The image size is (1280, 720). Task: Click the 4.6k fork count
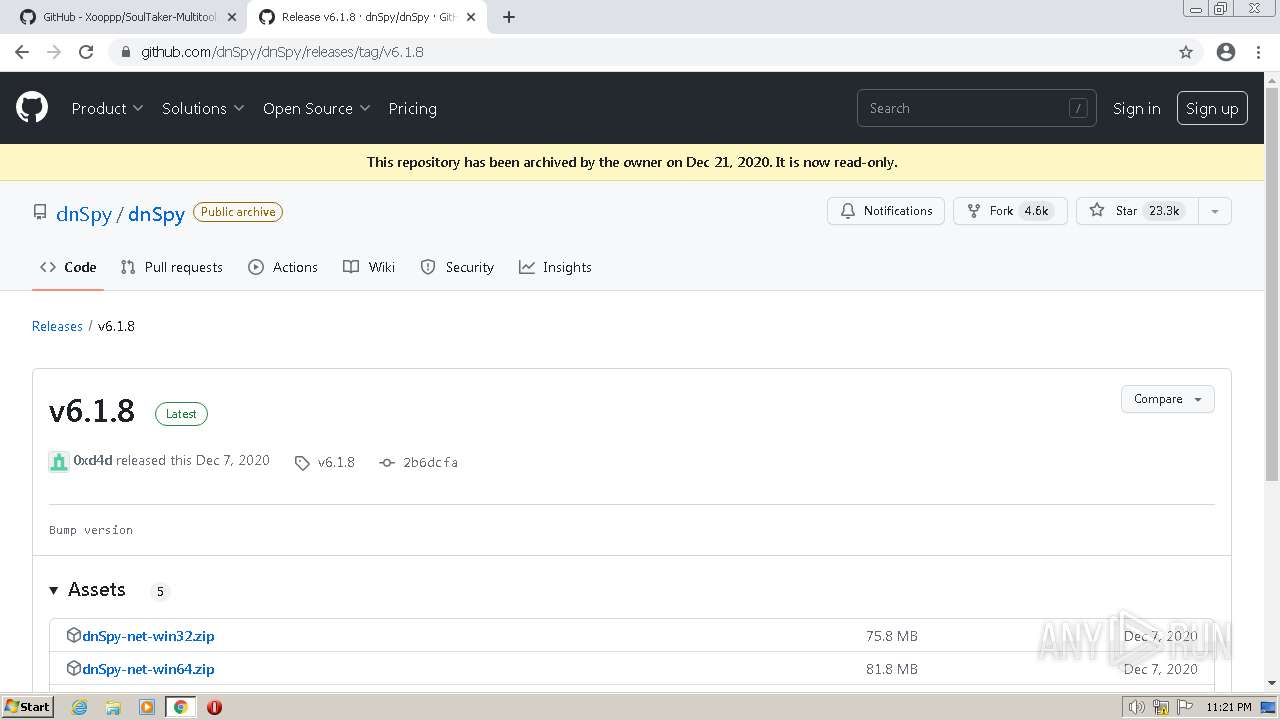(1036, 211)
